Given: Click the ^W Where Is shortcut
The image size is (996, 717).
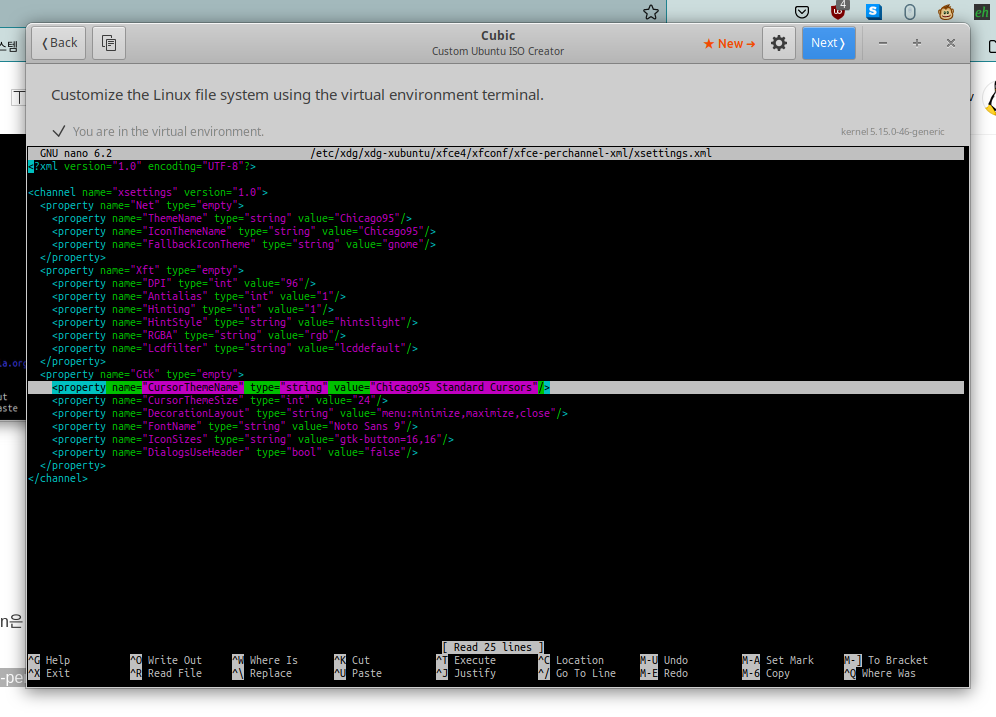Looking at the screenshot, I should point(265,660).
